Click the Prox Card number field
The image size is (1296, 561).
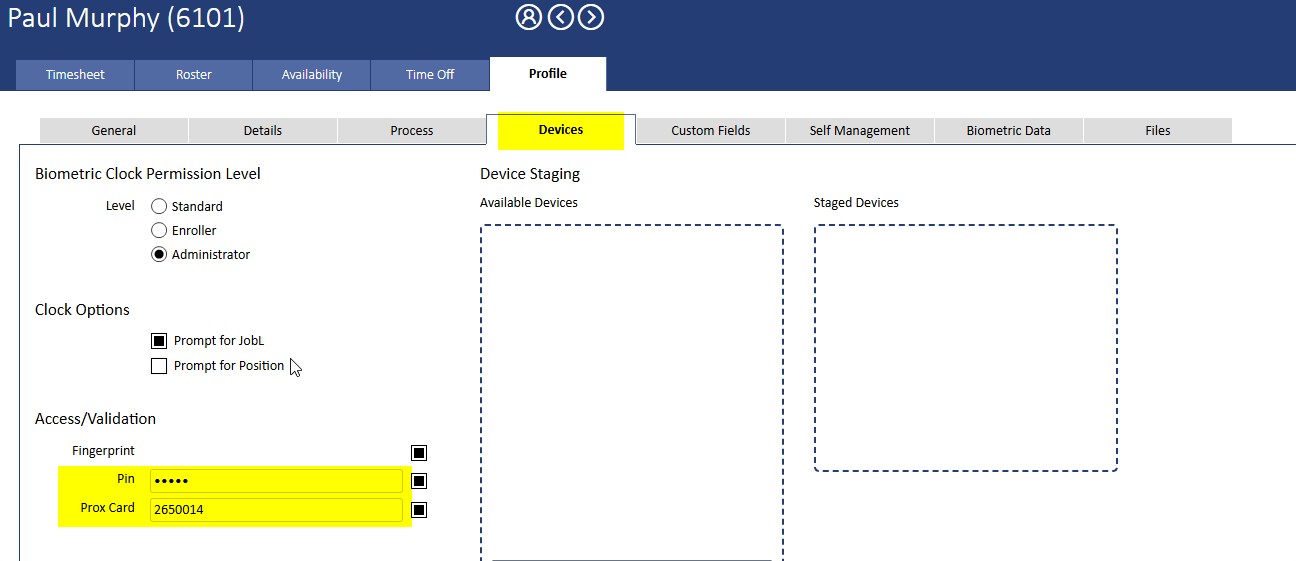click(276, 510)
